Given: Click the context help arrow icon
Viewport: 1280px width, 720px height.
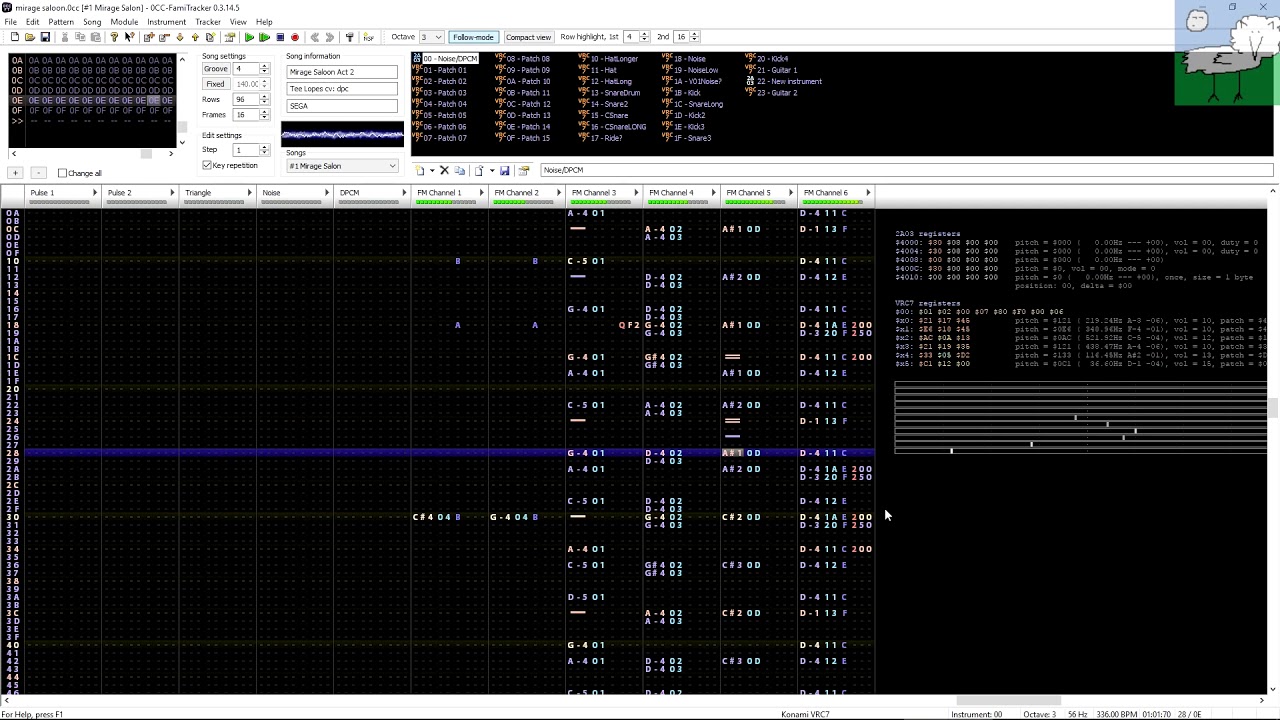Looking at the screenshot, I should point(129,37).
